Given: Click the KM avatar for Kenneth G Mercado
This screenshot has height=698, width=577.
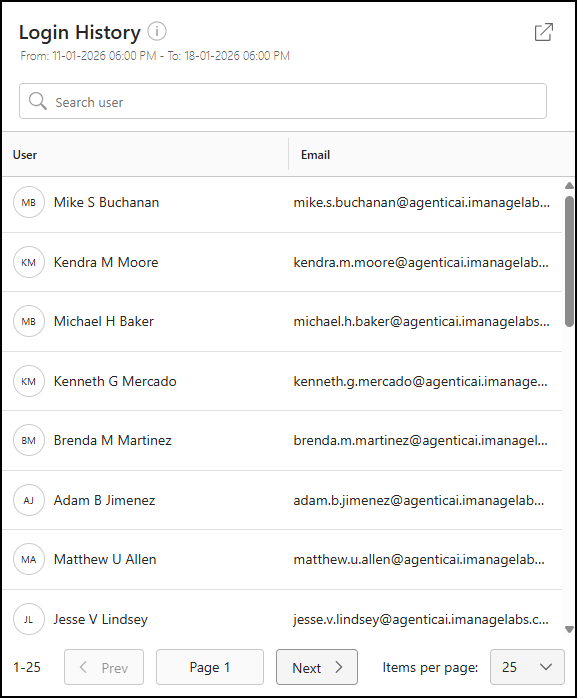Looking at the screenshot, I should click(29, 381).
